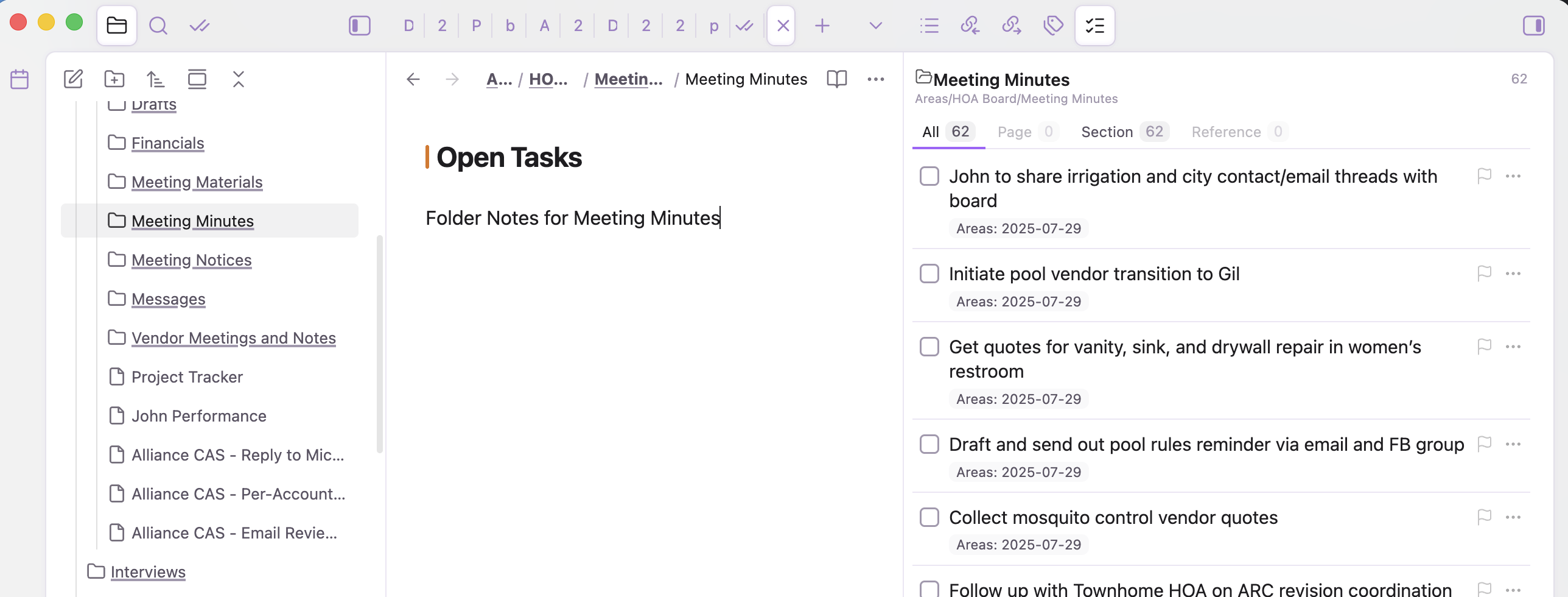The image size is (1568, 597).
Task: Open Areas: 2025-07-29 tag under pool vendor task
Action: click(1018, 302)
